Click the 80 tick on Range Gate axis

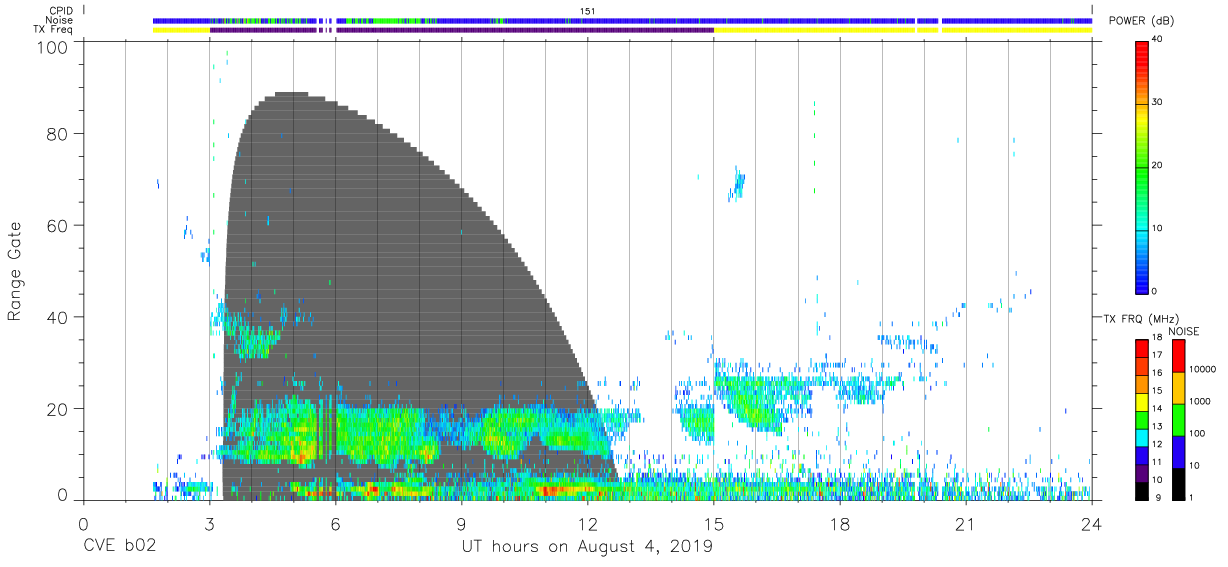coord(58,134)
